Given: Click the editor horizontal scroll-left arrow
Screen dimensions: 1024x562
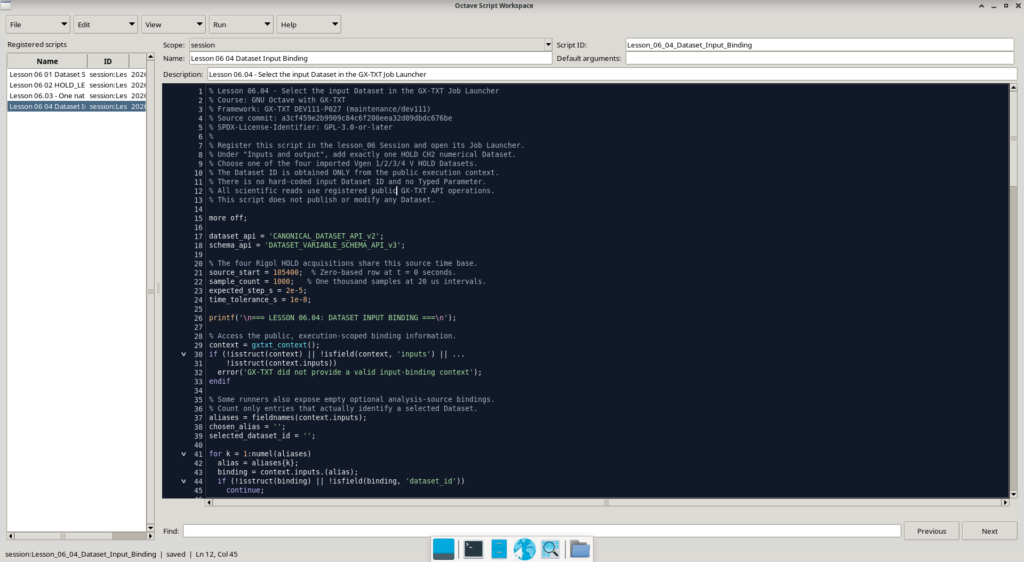Looking at the screenshot, I should pos(209,503).
